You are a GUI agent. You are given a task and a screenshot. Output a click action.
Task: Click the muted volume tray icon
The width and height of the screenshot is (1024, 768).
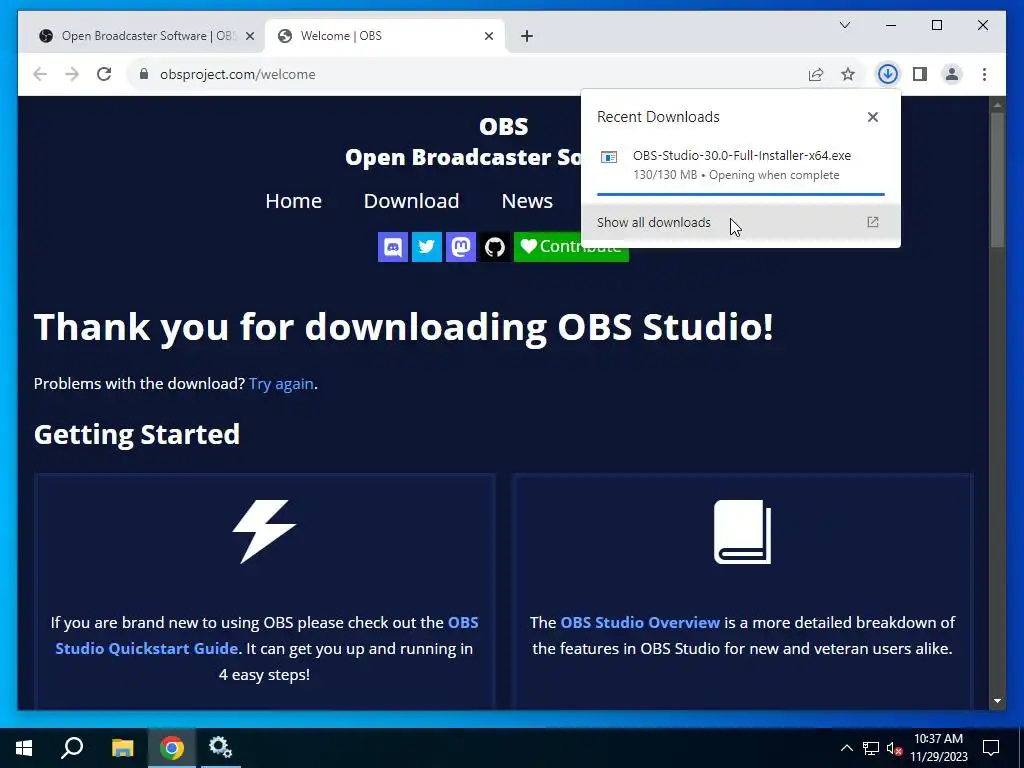point(894,748)
